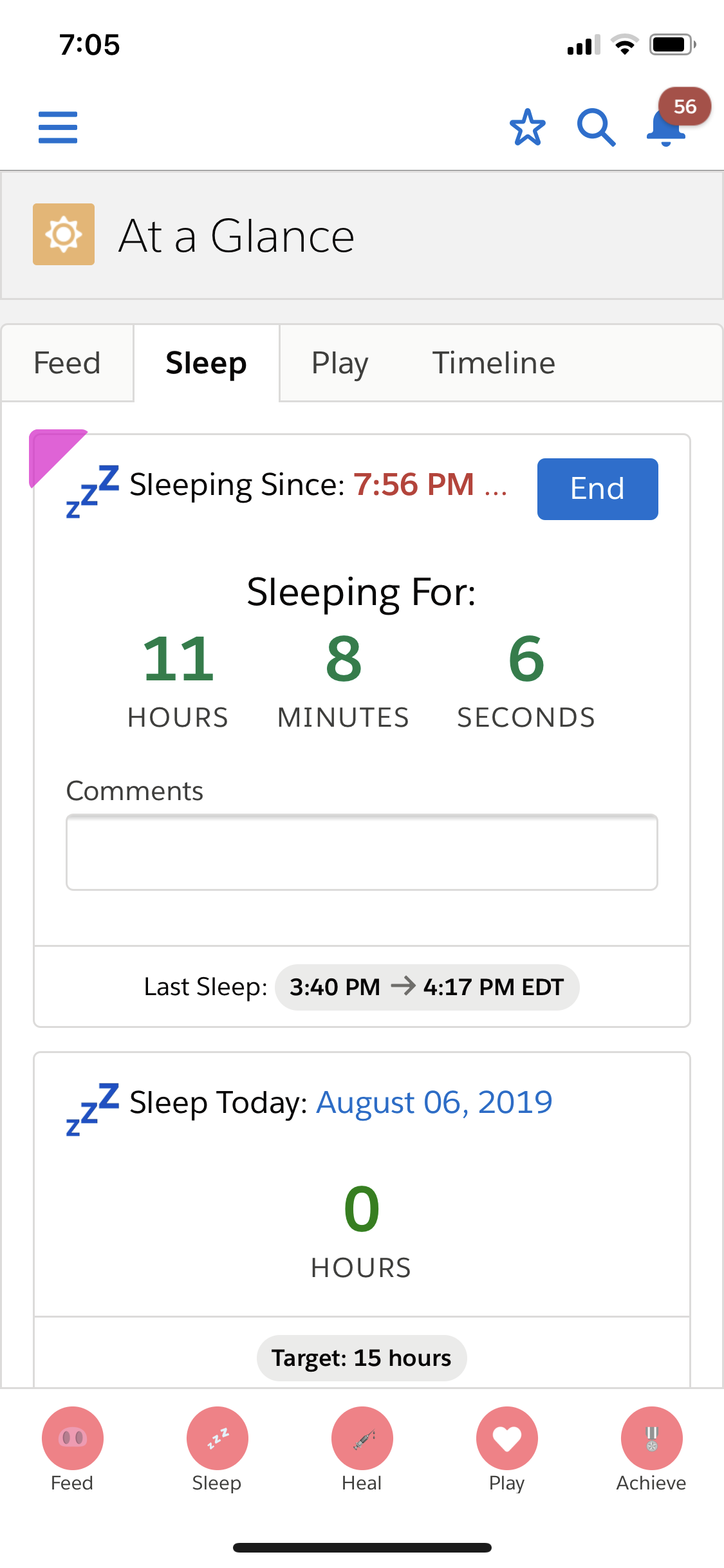Tap the Sleep zzz icon in bottom bar

click(218, 1437)
